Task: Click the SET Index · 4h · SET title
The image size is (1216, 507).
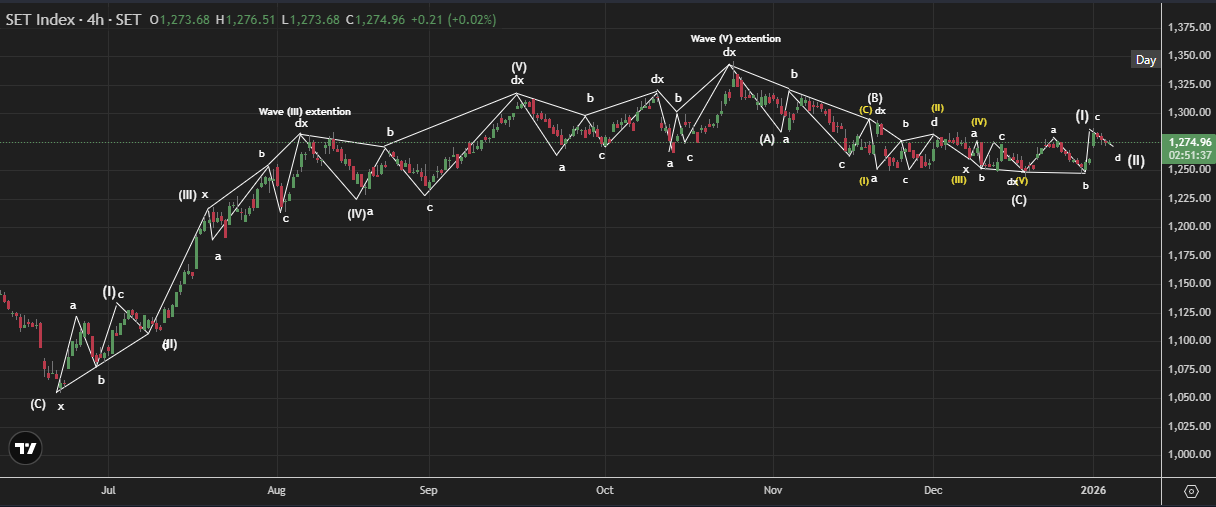Action: (x=73, y=20)
